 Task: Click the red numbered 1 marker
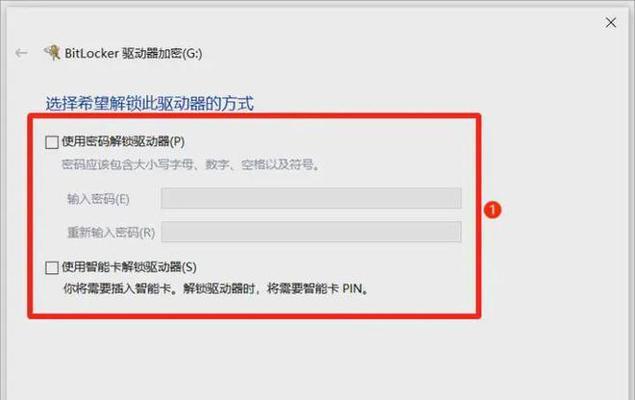[x=492, y=210]
